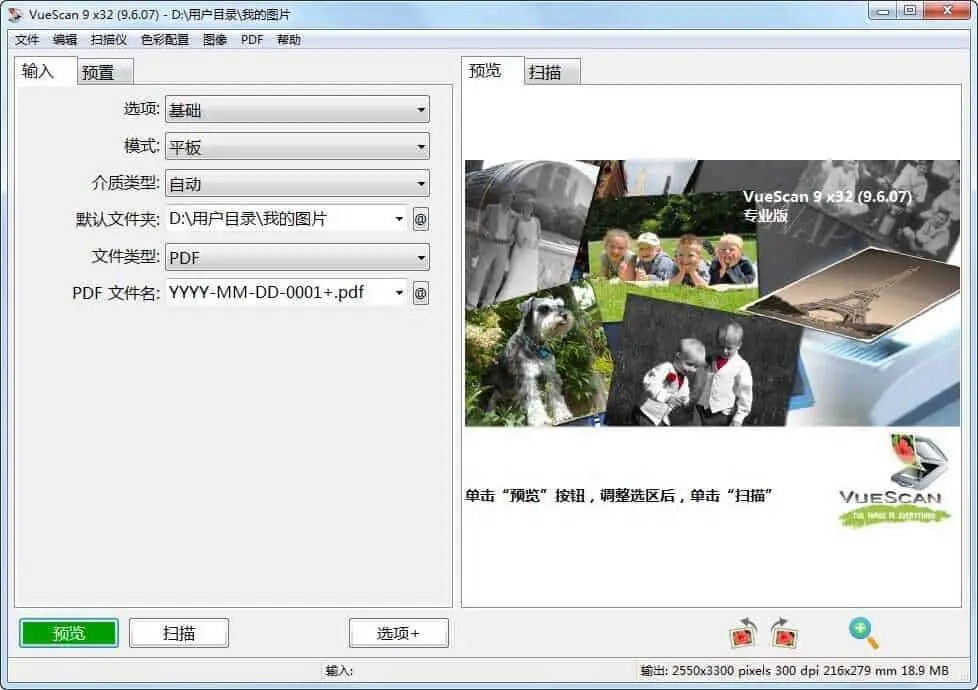Click the zoom in magnifier icon
Screen dimensions: 978x690
click(x=862, y=632)
